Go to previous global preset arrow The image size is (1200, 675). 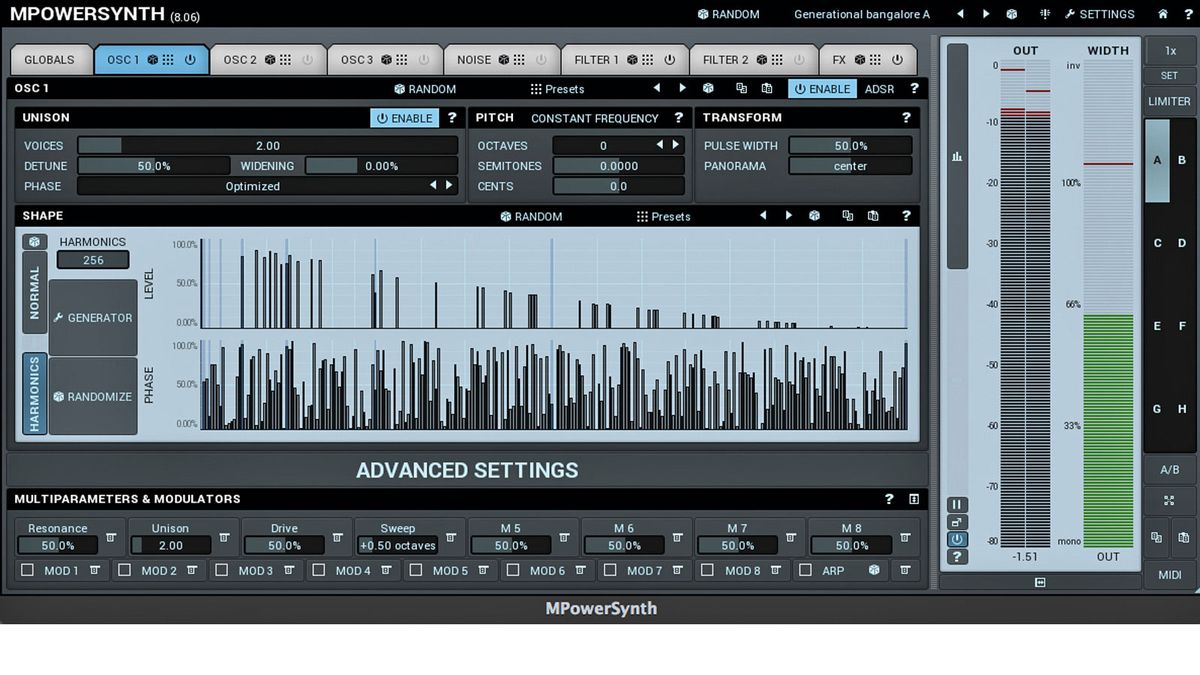(961, 14)
